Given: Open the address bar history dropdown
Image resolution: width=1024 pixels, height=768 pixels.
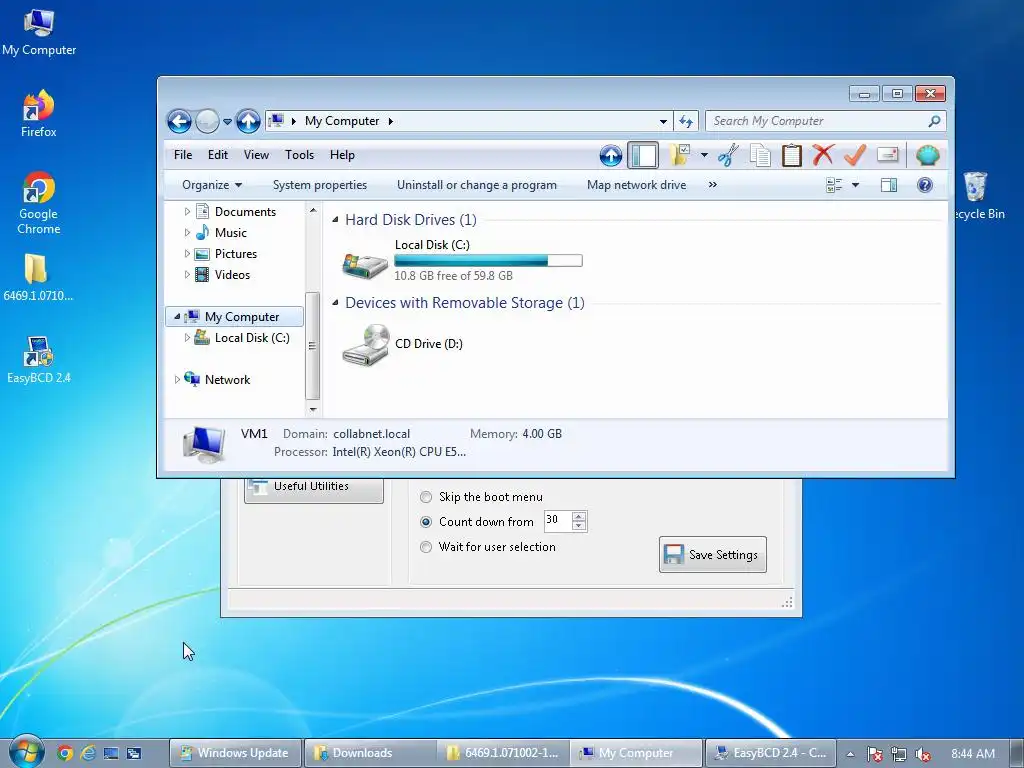Looking at the screenshot, I should pos(664,121).
